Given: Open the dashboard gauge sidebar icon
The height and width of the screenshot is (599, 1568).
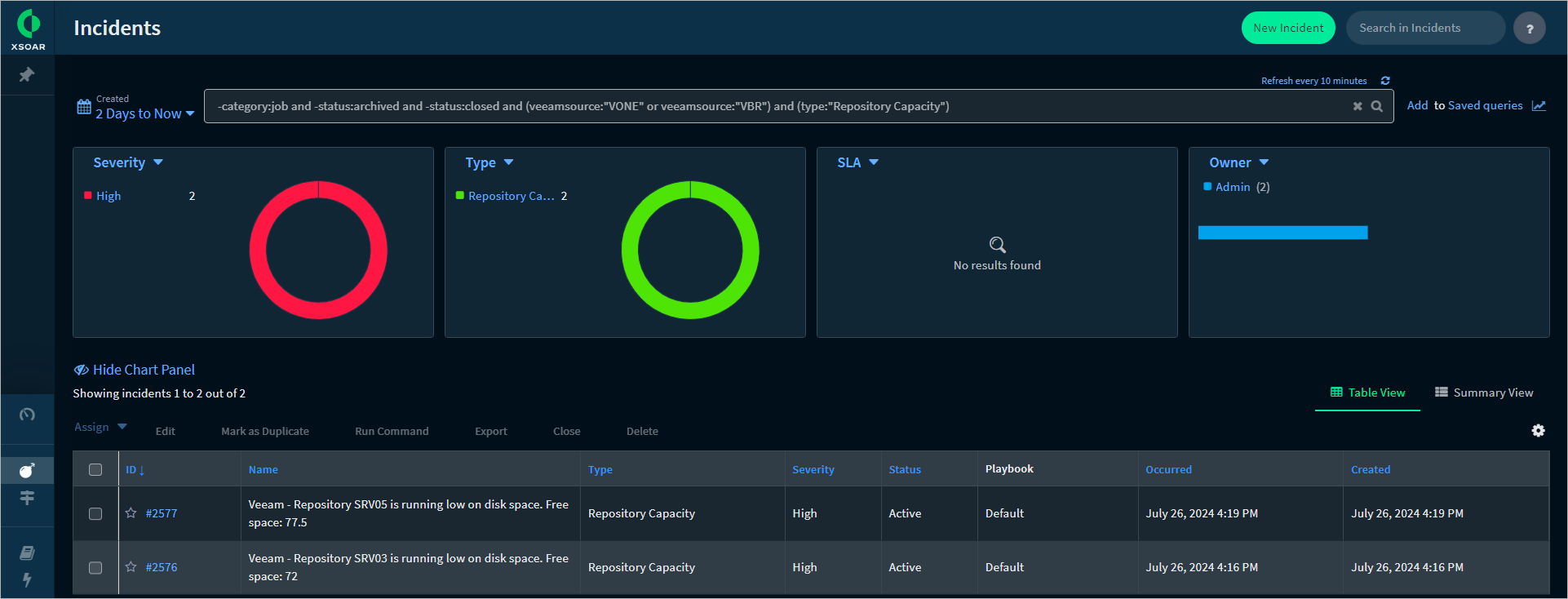Looking at the screenshot, I should [x=27, y=415].
